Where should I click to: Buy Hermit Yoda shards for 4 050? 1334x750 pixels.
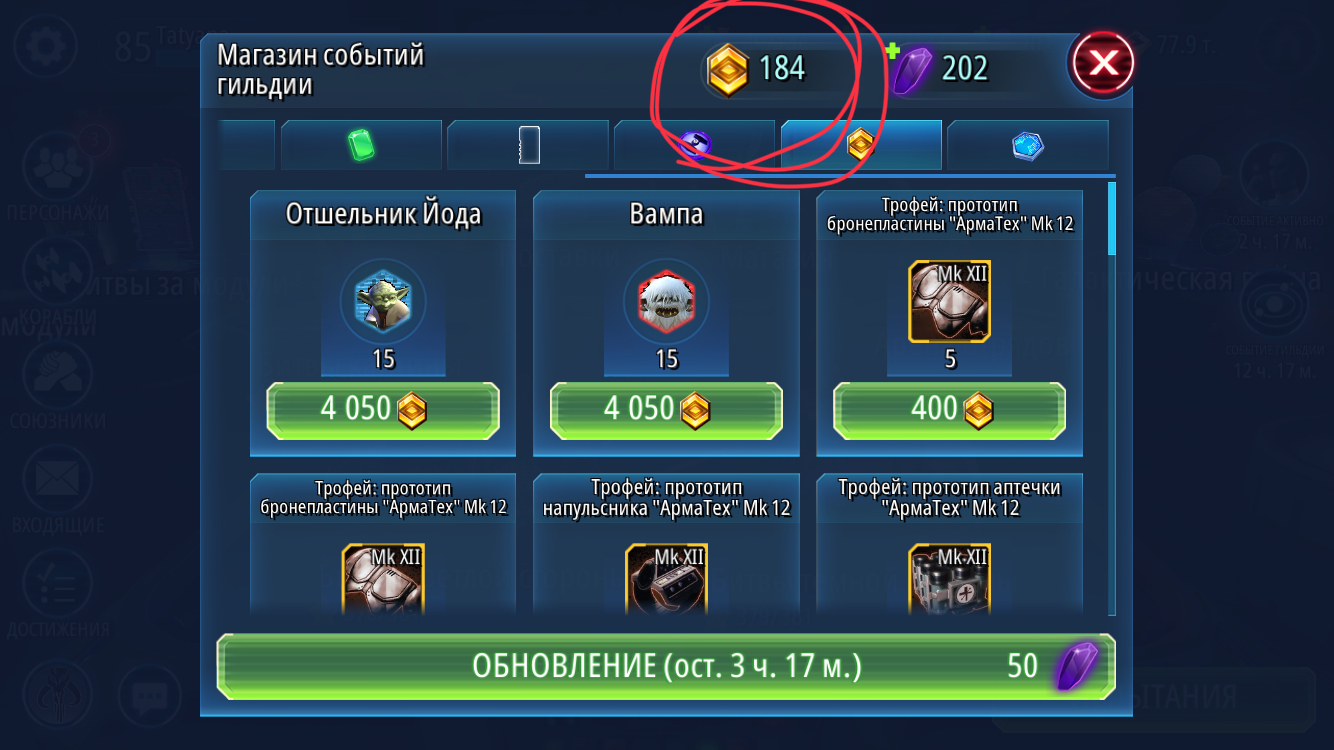(x=382, y=409)
